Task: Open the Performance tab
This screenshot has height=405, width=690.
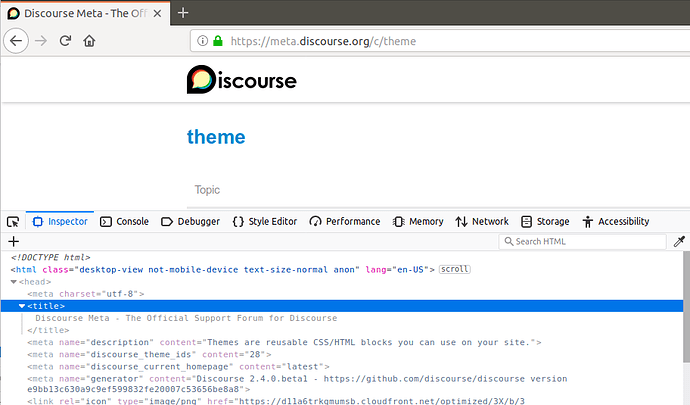Action: [345, 221]
